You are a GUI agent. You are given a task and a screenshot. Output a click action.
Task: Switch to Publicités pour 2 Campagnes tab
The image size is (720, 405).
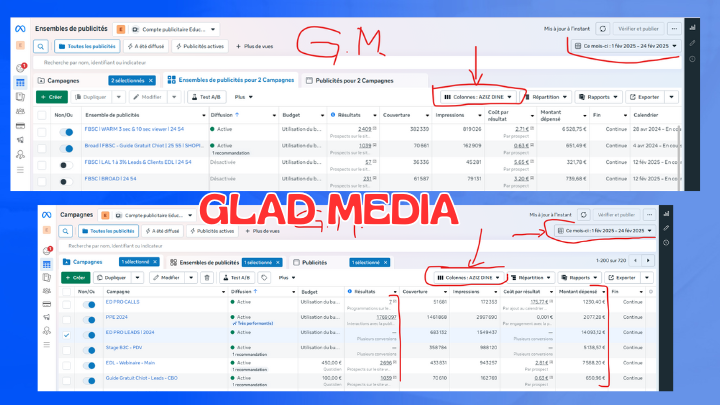[349, 81]
